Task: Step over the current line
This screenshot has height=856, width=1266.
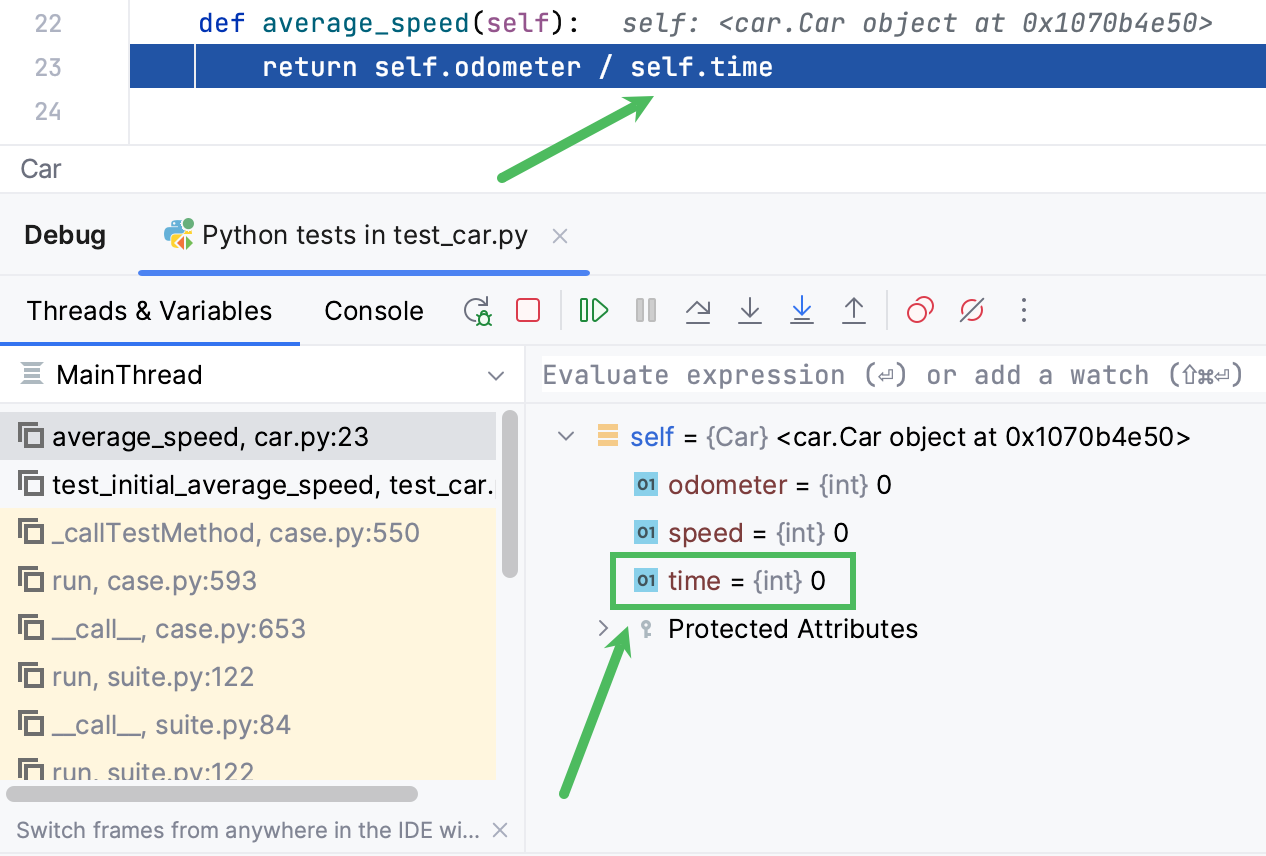Action: pos(698,310)
